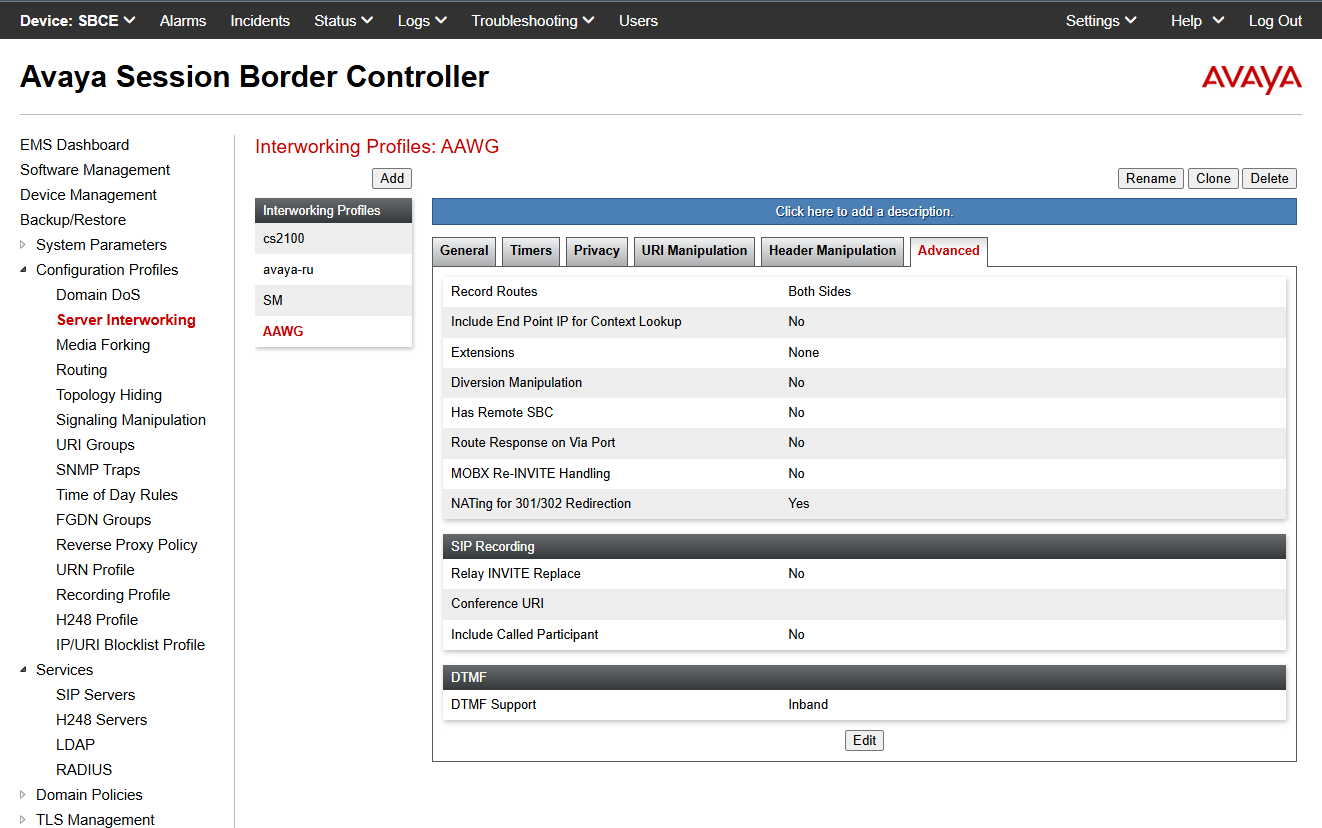
Task: Open the URI Manipulation tab
Action: (x=694, y=251)
